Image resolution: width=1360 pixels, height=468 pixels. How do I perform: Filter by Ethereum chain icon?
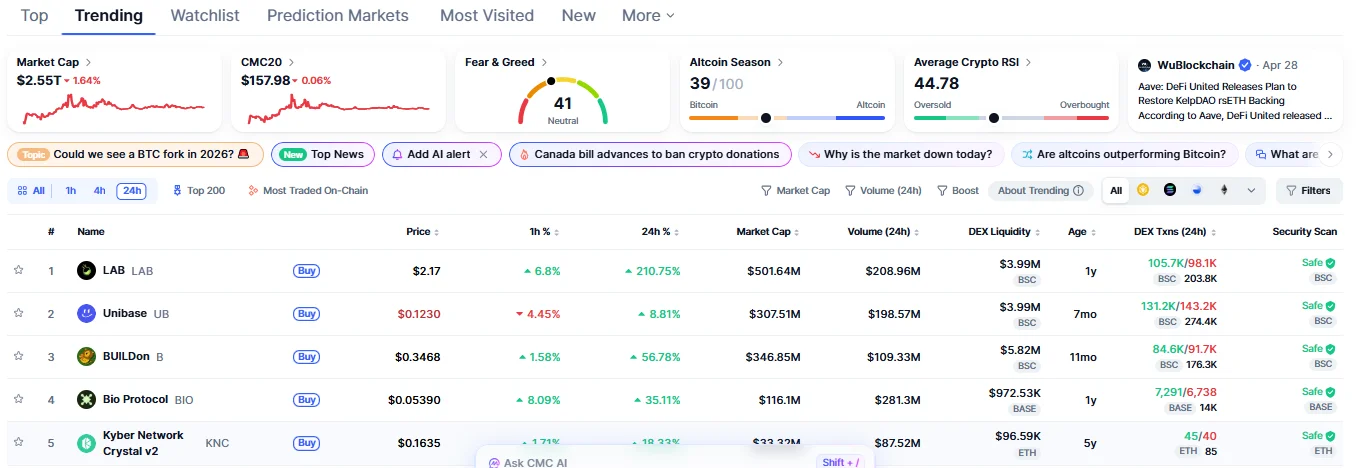pyautogui.click(x=1224, y=190)
